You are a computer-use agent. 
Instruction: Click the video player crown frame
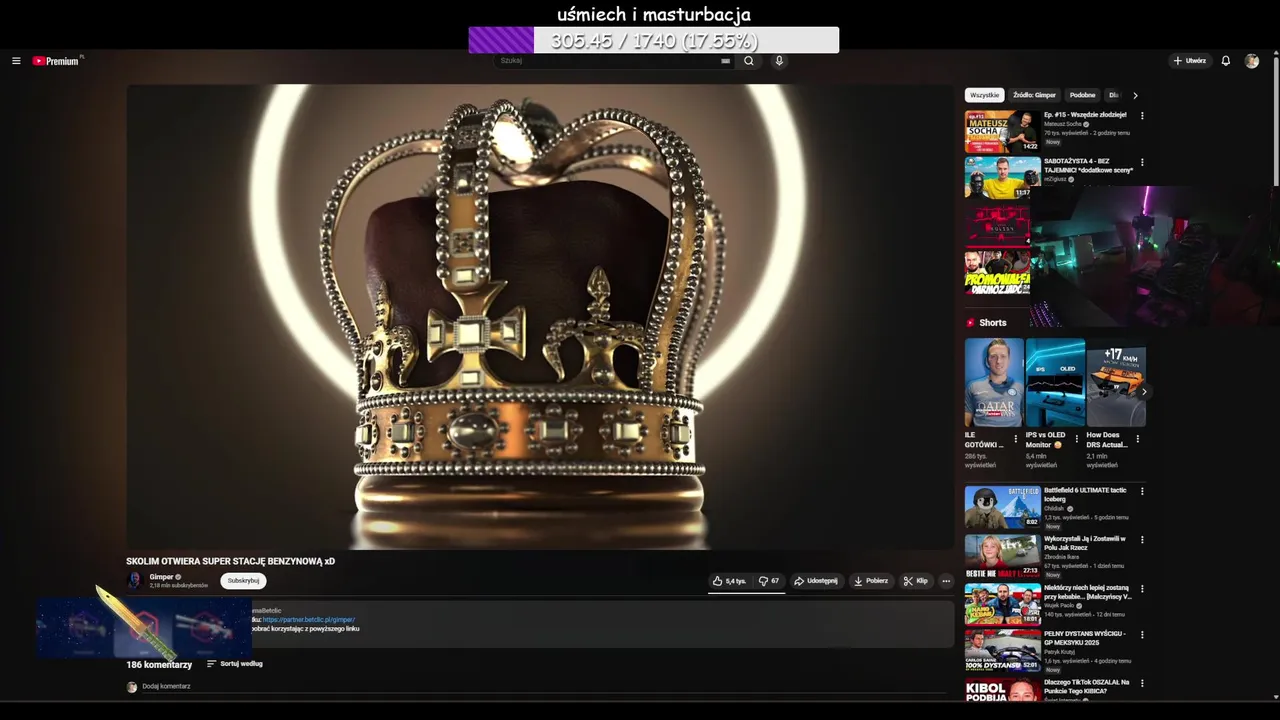pos(540,317)
